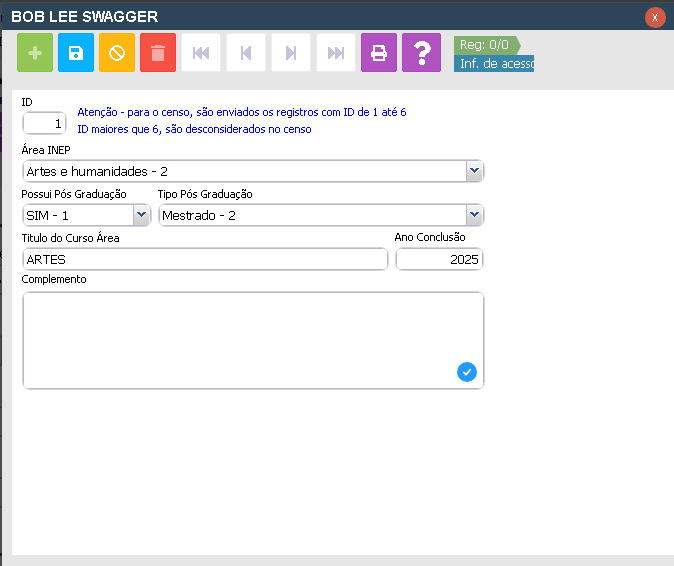Open help with the question mark icon

click(421, 53)
